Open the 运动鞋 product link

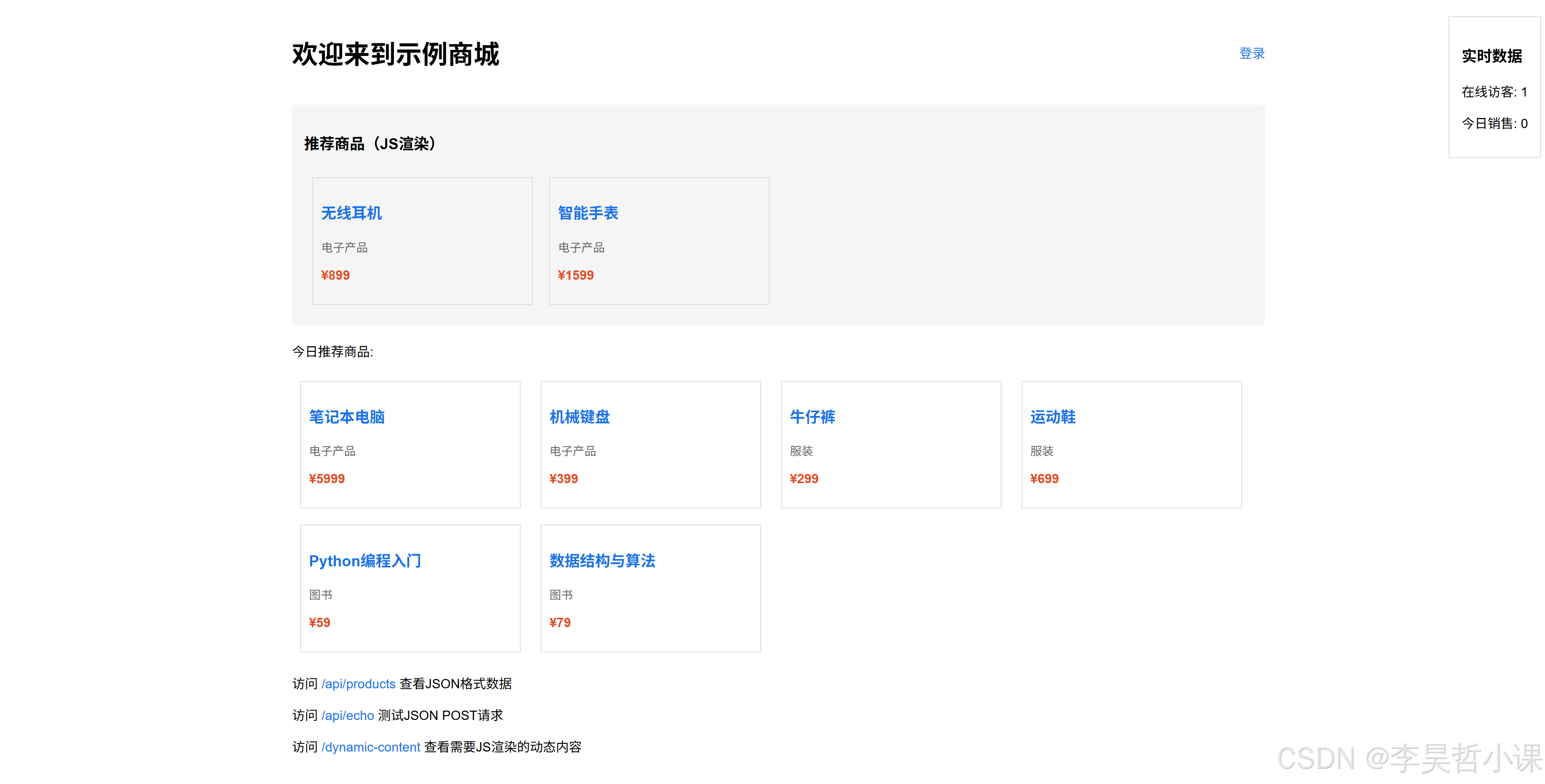[1053, 418]
